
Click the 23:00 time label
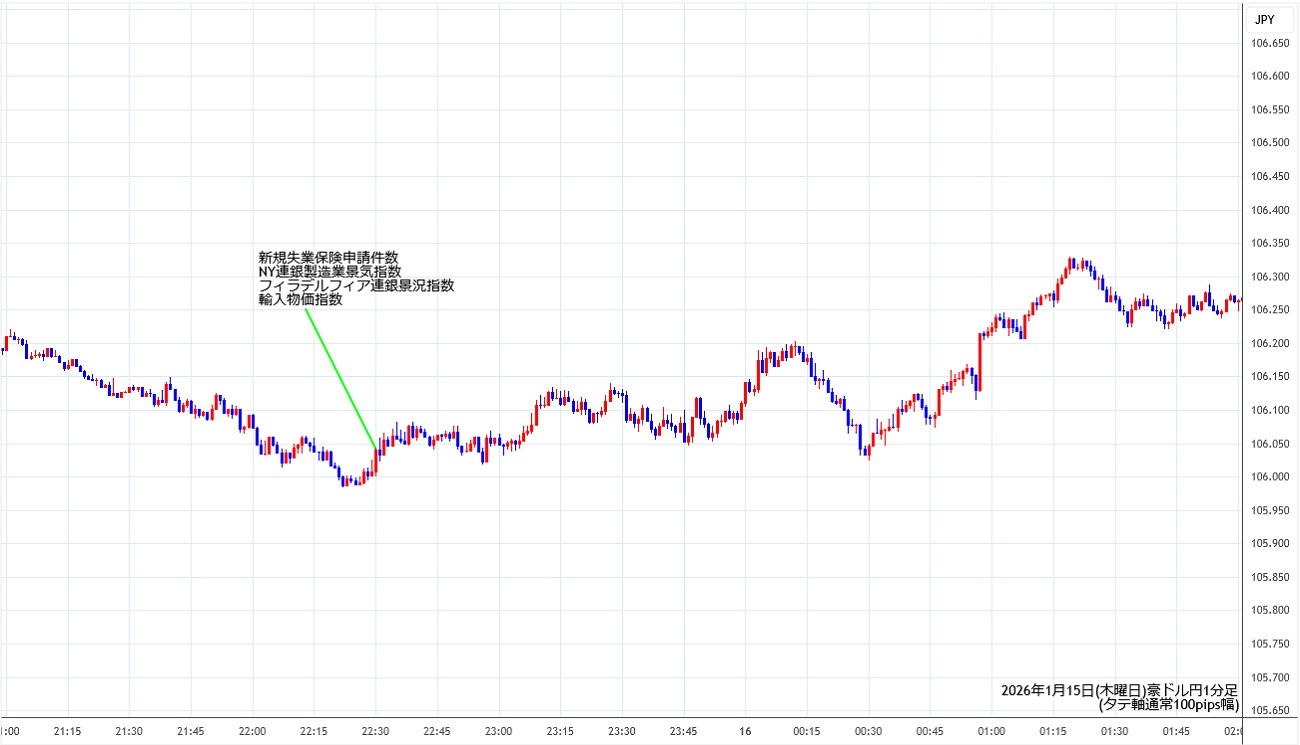[x=498, y=731]
